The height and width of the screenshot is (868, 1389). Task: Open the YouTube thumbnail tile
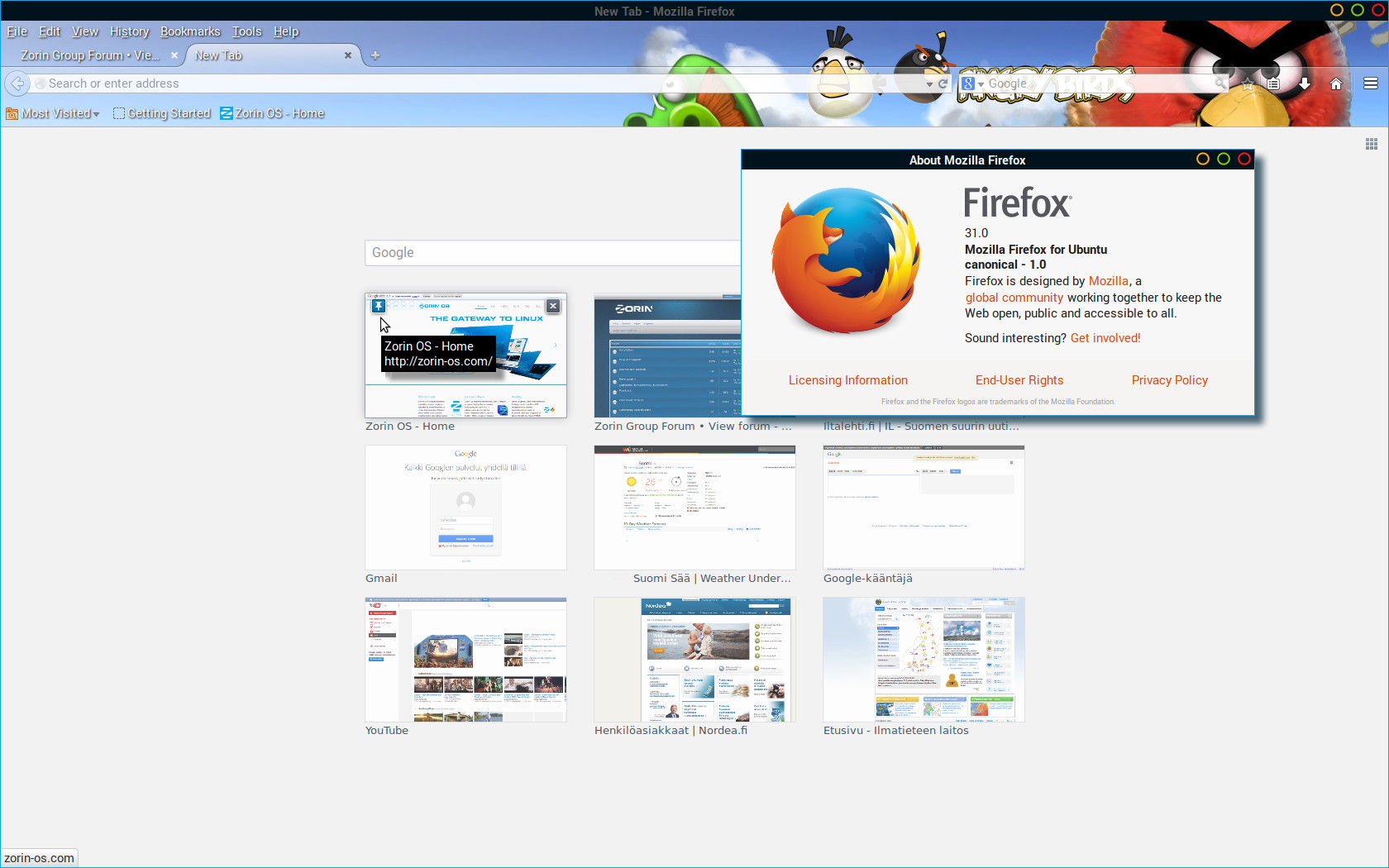pos(465,660)
